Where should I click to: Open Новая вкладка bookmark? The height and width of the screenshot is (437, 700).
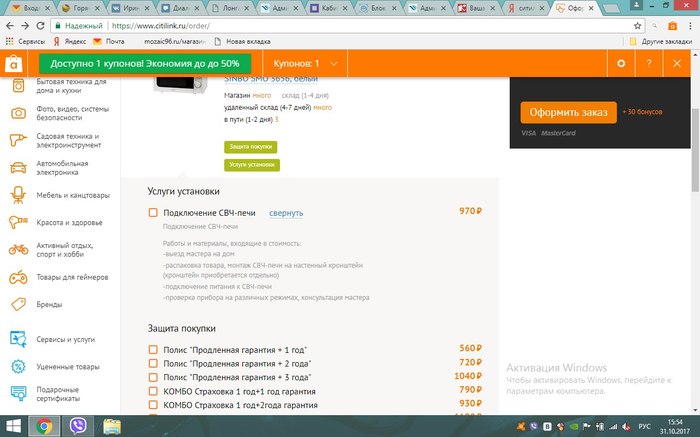242,41
